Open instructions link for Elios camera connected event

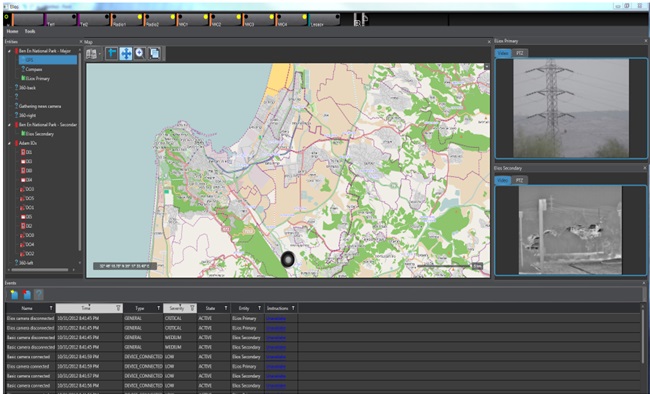(x=276, y=367)
